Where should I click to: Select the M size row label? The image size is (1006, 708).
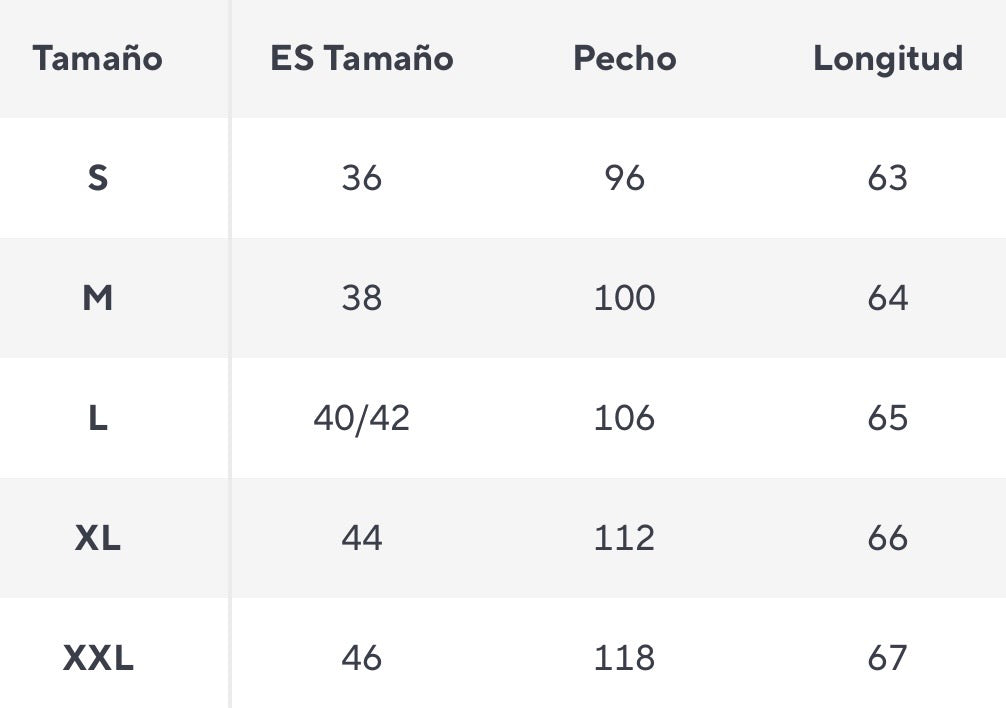(97, 298)
